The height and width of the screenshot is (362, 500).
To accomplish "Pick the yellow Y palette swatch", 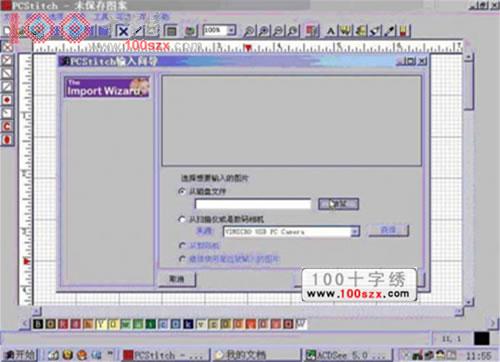I will click(x=100, y=324).
